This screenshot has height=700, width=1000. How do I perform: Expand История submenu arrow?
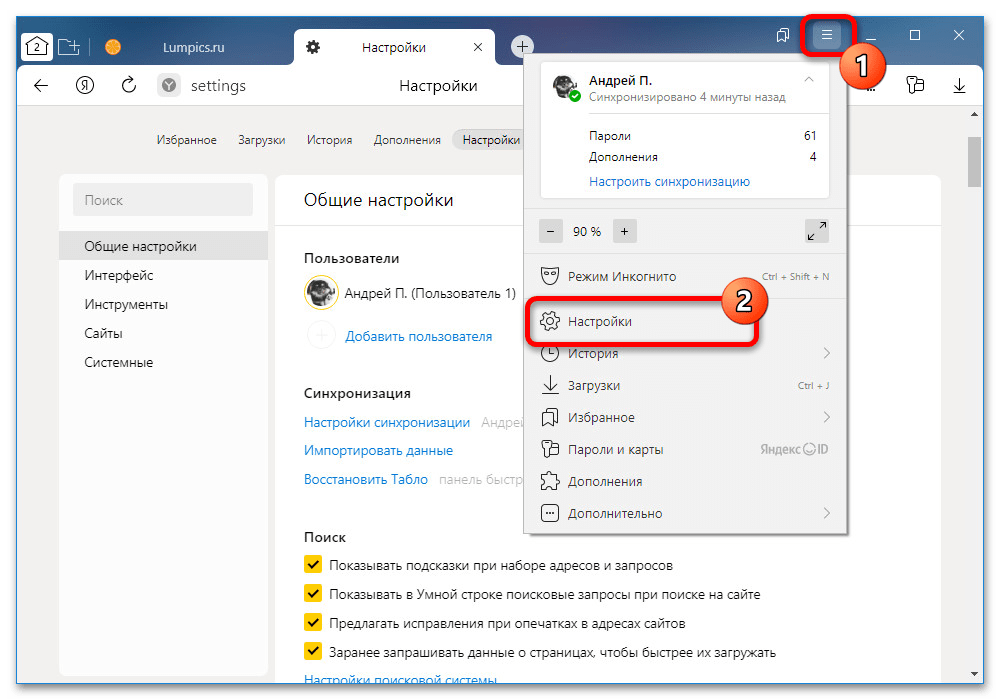pos(827,353)
